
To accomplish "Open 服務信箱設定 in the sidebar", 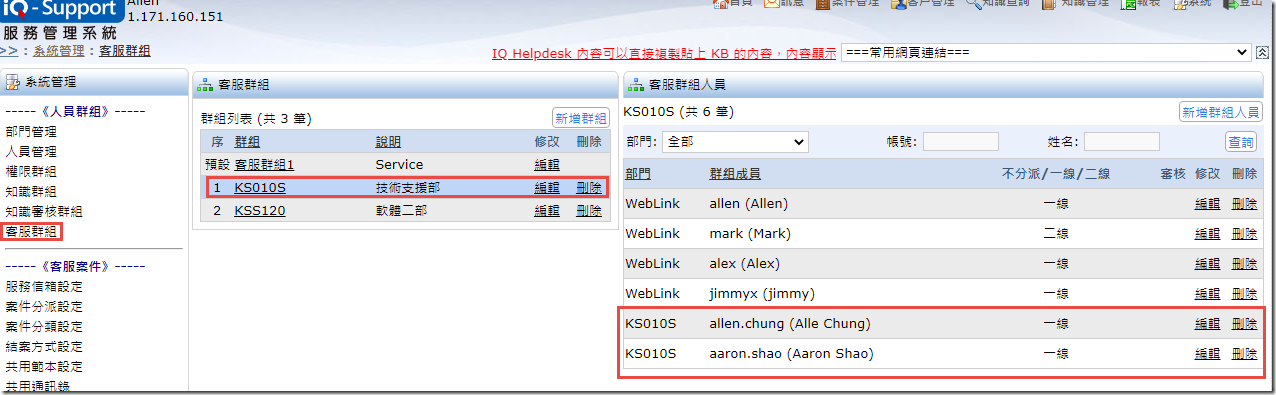I will (44, 286).
